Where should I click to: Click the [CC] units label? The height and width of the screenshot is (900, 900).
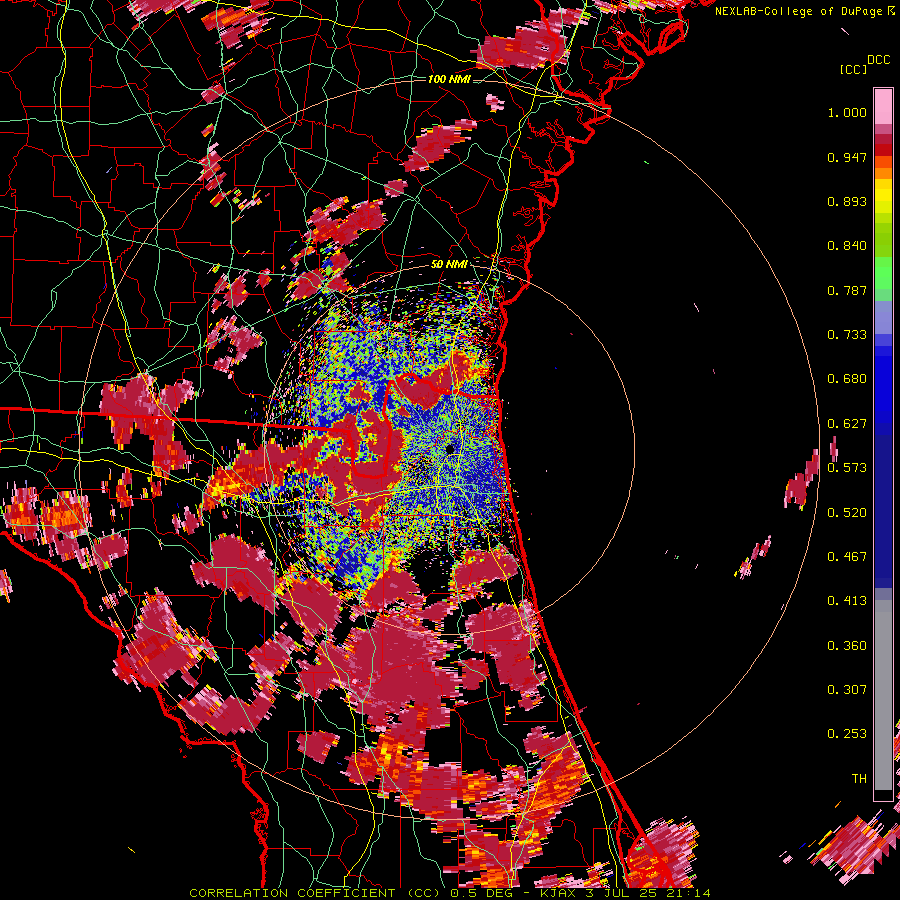[853, 69]
